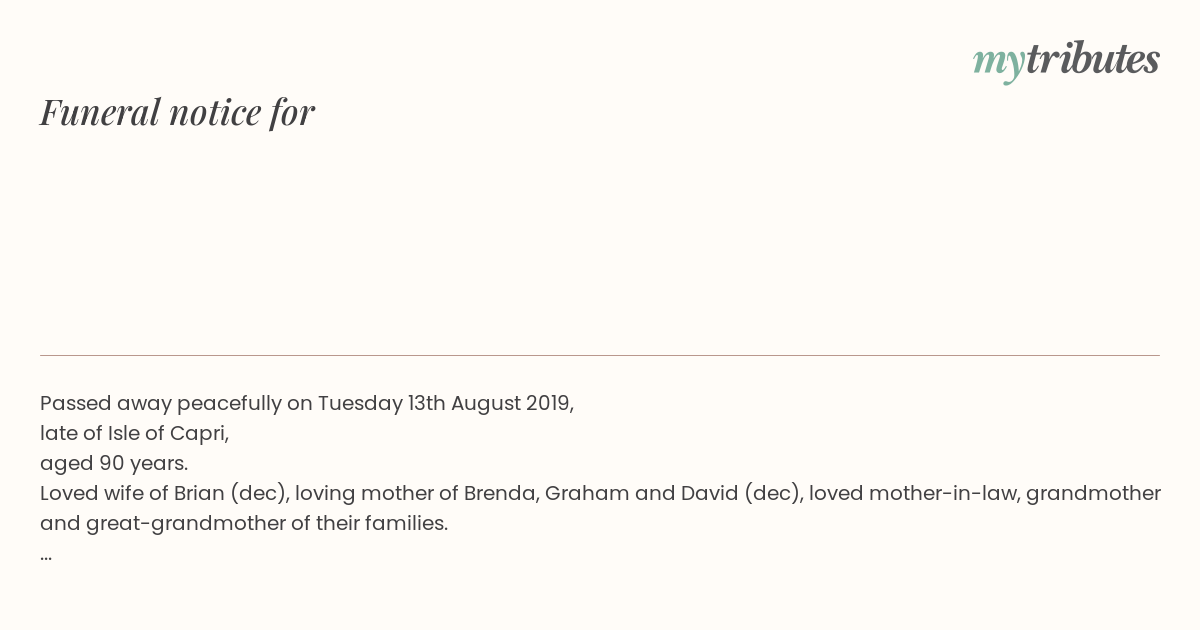
Task: Click "late of Isle of Capri" text
Action: coord(135,433)
